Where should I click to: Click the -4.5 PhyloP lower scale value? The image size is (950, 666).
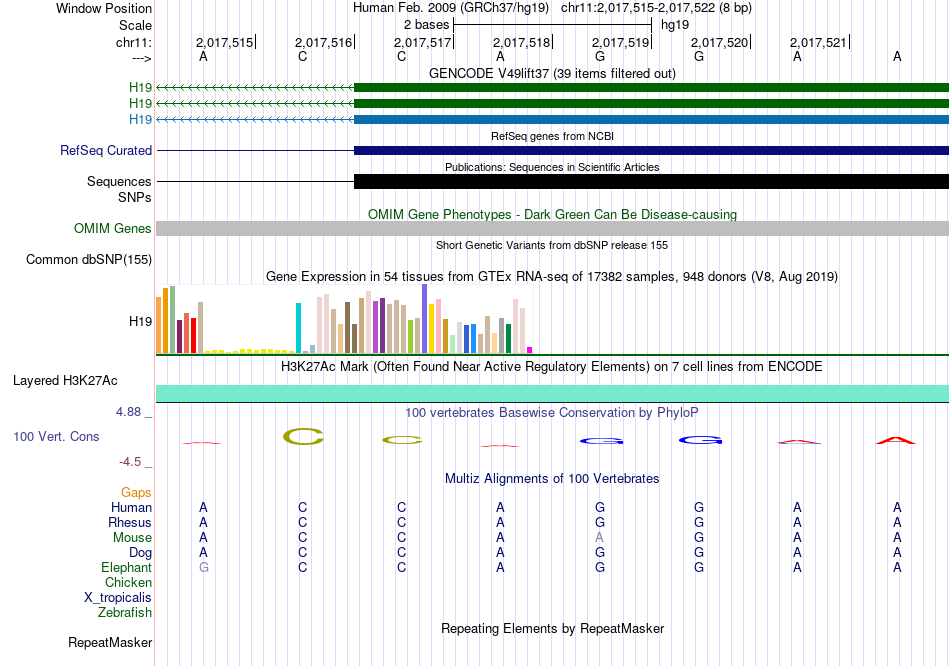click(130, 462)
